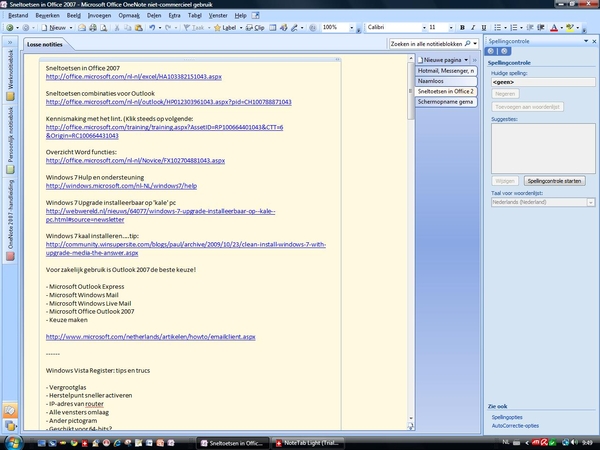Open the windows7/help hyperlink

(x=121, y=186)
